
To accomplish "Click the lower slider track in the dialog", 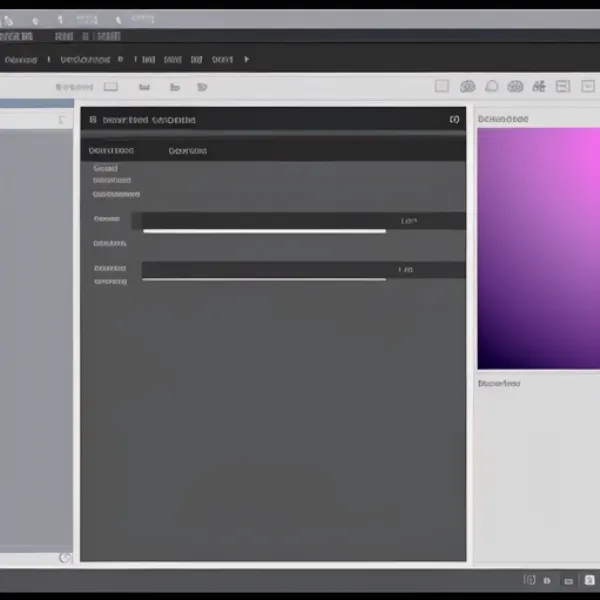I will (x=264, y=280).
